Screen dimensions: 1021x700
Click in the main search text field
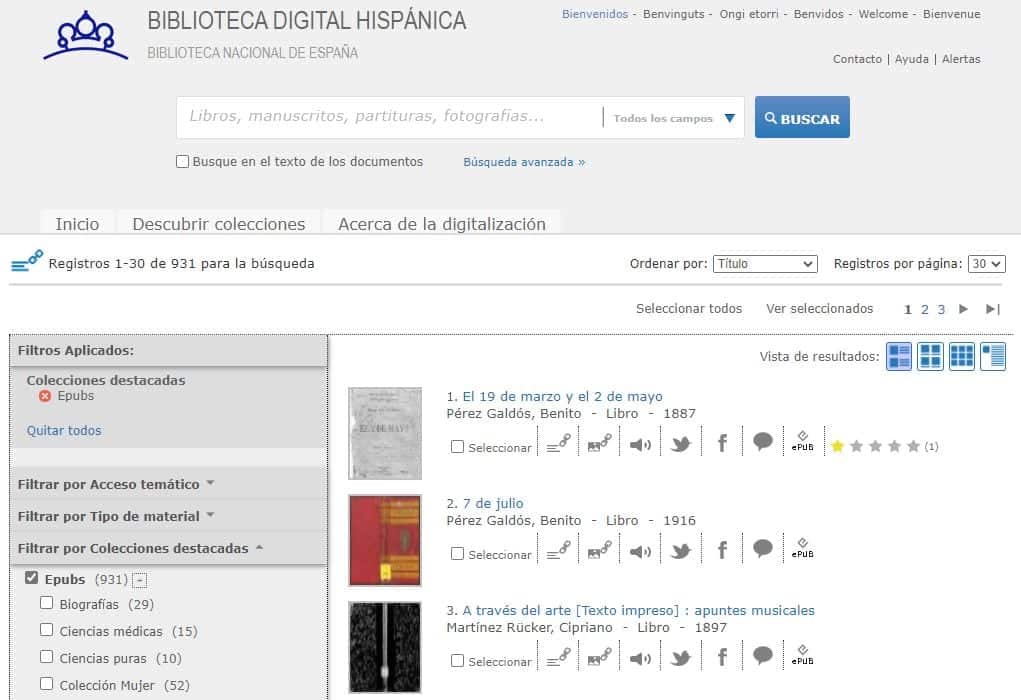389,117
